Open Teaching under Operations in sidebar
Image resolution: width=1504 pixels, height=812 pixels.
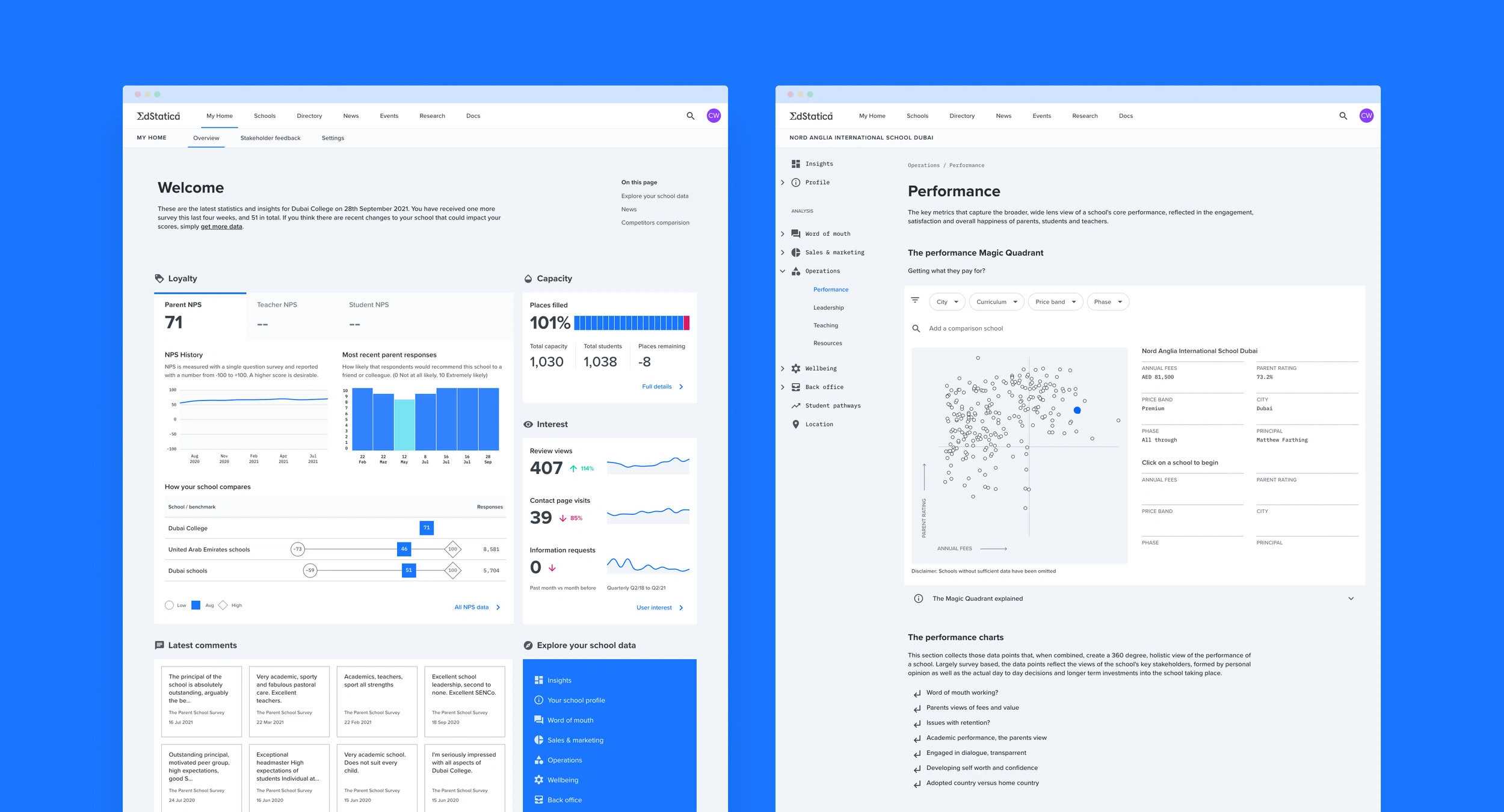825,325
